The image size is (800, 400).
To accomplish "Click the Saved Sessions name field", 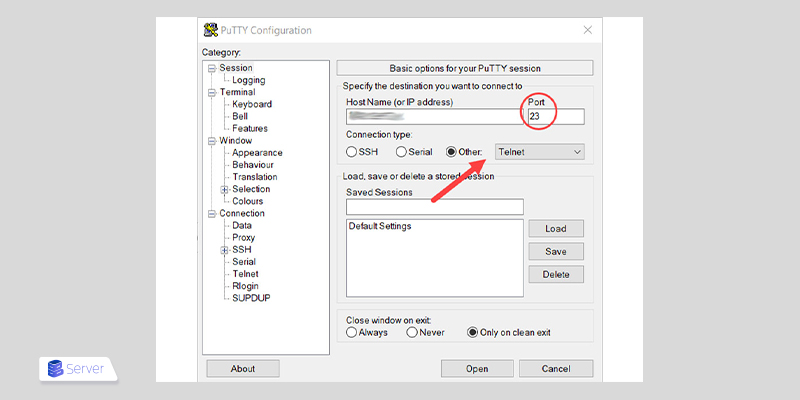I will click(435, 207).
